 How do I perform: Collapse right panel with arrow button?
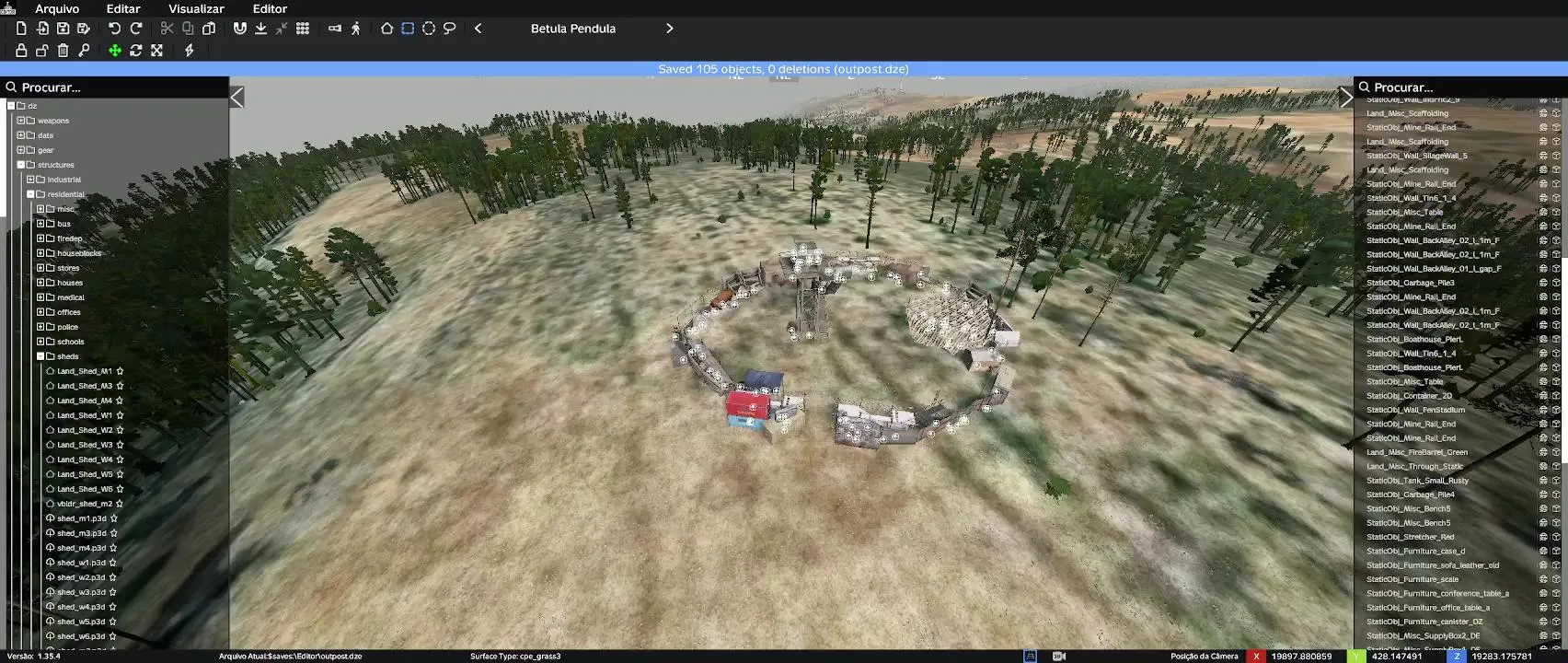[1346, 98]
